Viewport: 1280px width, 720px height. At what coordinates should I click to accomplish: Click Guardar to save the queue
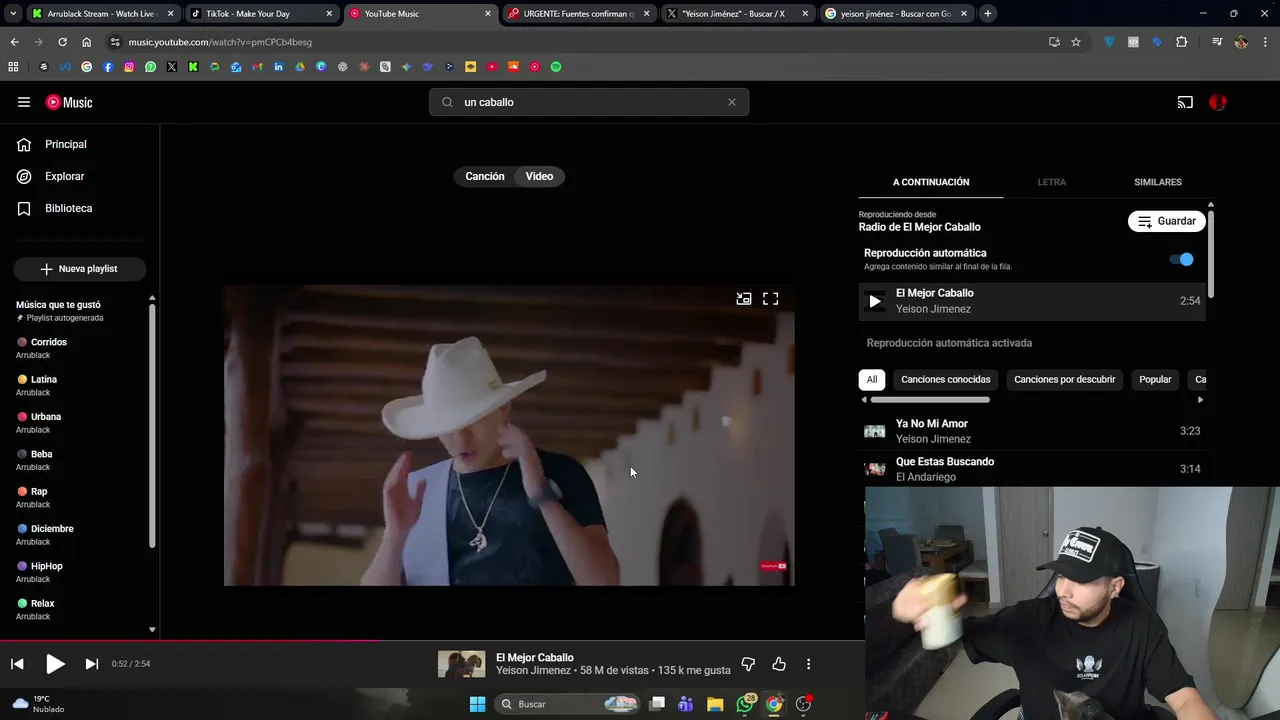(1167, 221)
